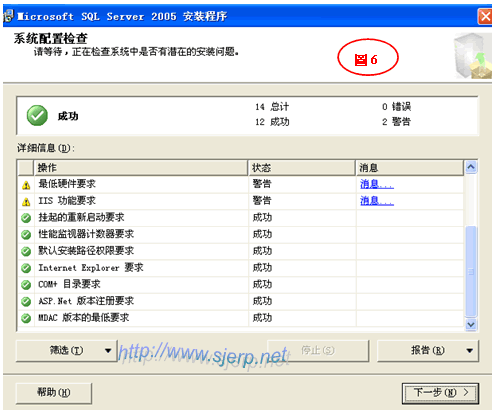497x414 pixels.
Task: Click warning icon for 最低硬件要求 row
Action: coord(26,185)
